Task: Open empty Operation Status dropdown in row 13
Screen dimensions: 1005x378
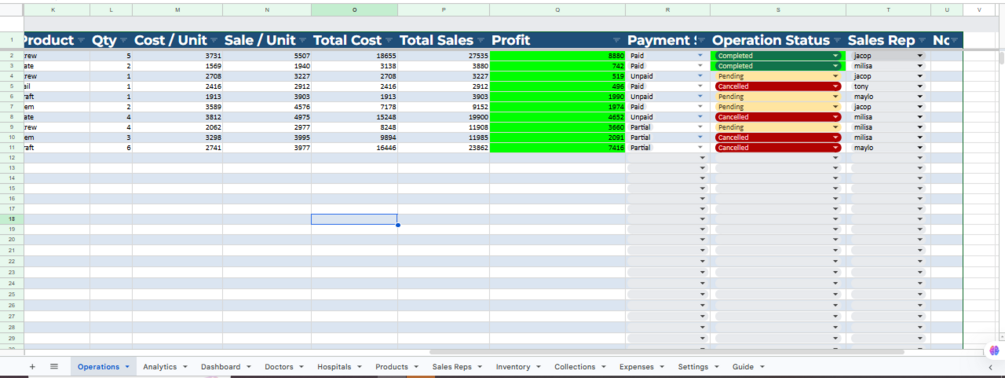Action: point(835,168)
